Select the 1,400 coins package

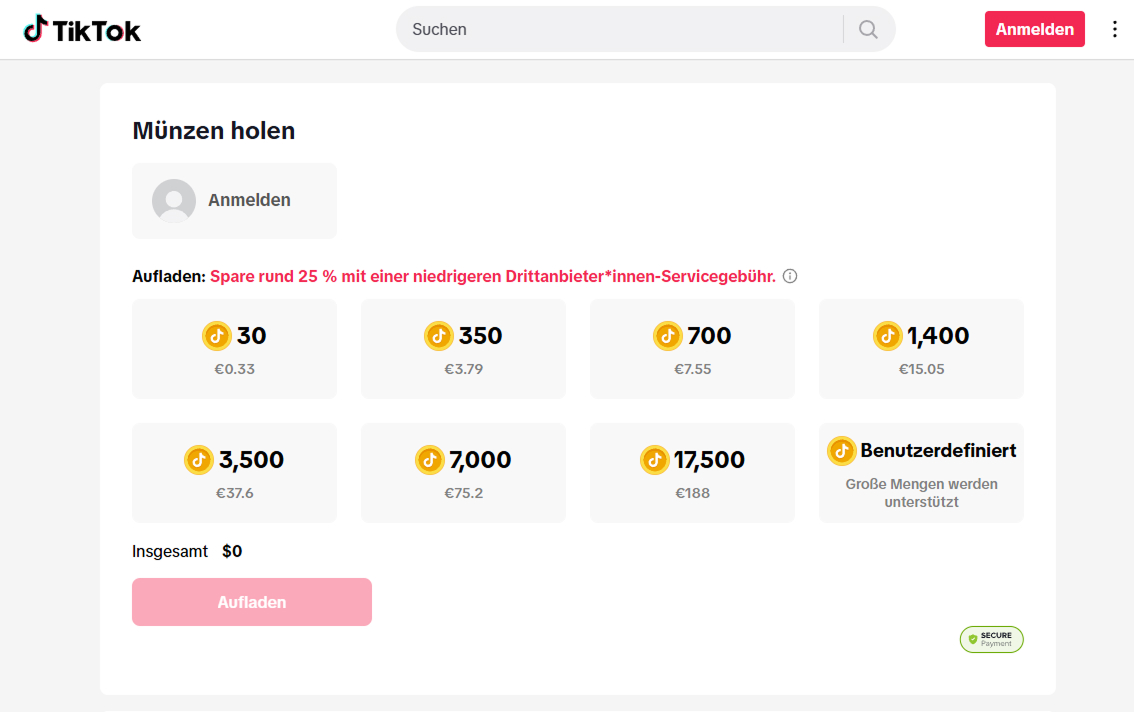pyautogui.click(x=920, y=349)
